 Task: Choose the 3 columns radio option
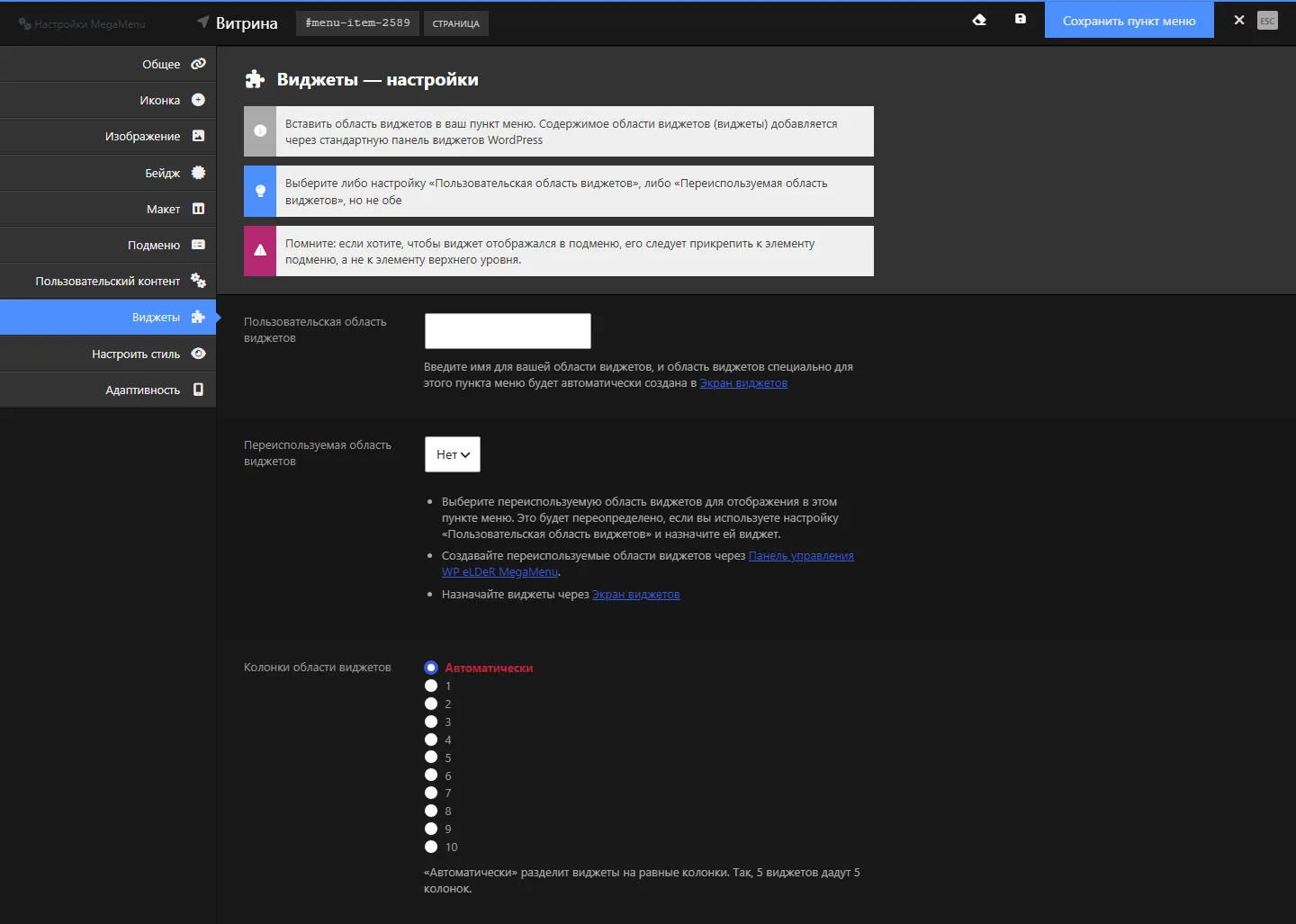431,722
